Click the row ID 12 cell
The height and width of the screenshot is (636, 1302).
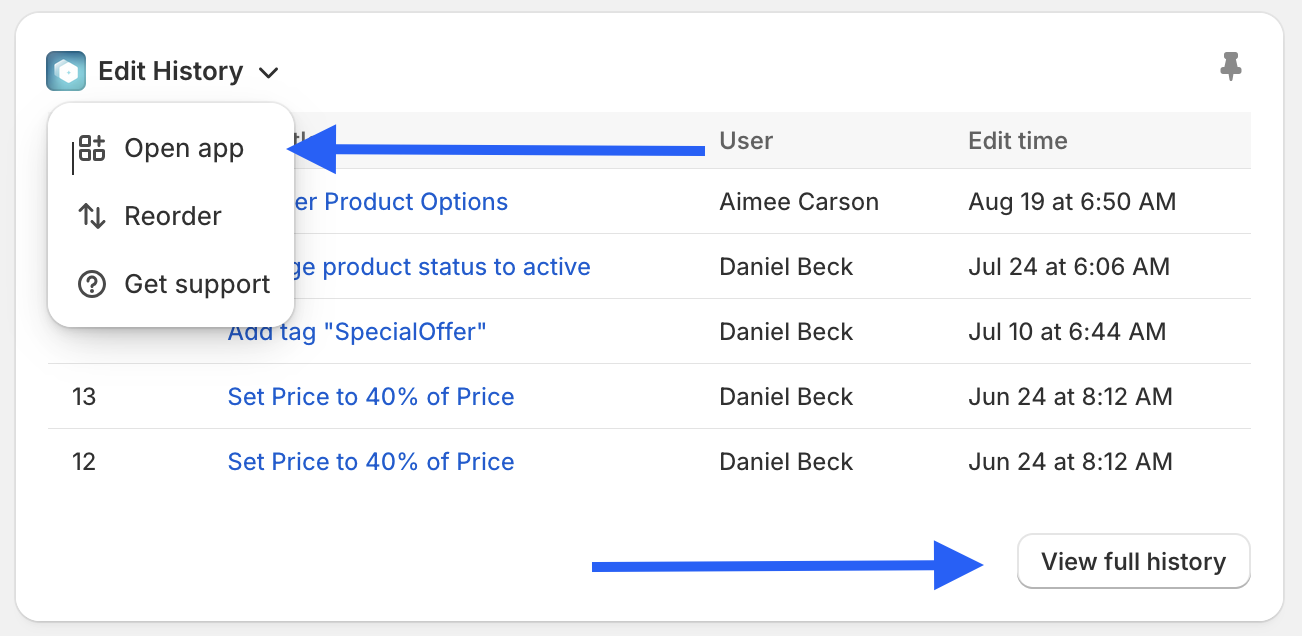84,462
